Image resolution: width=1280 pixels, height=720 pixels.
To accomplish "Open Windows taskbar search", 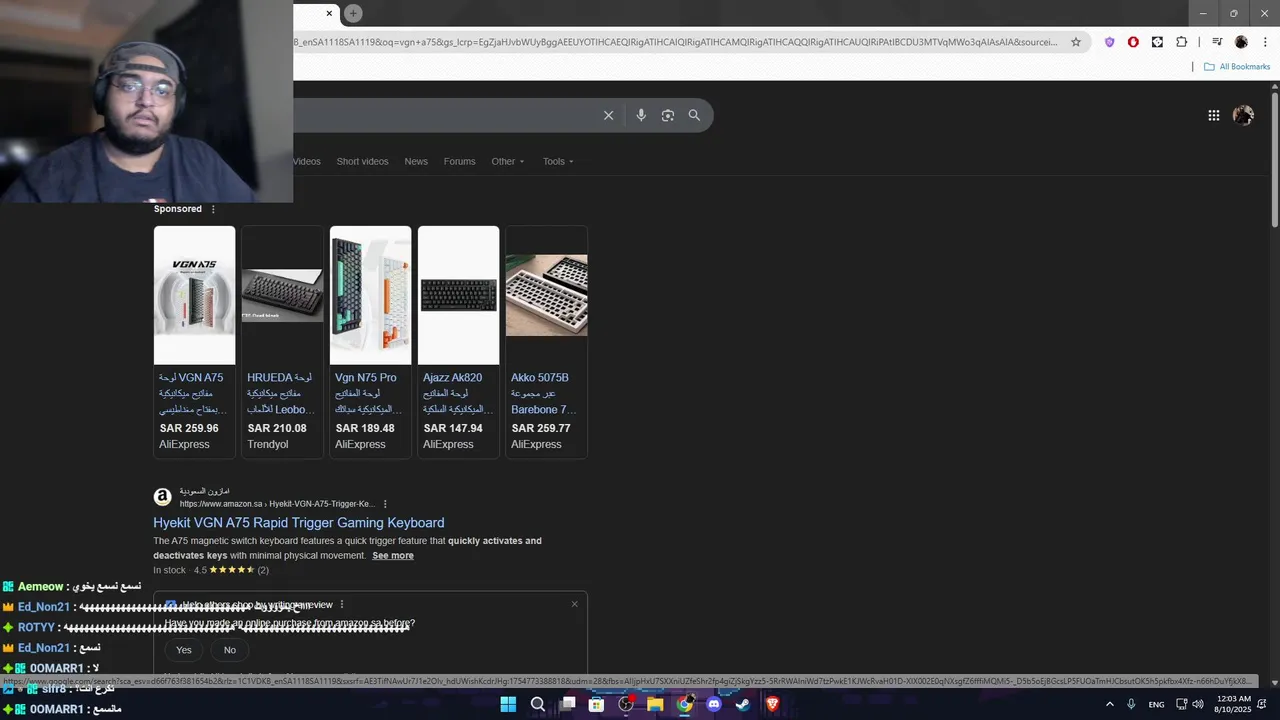I will [538, 704].
